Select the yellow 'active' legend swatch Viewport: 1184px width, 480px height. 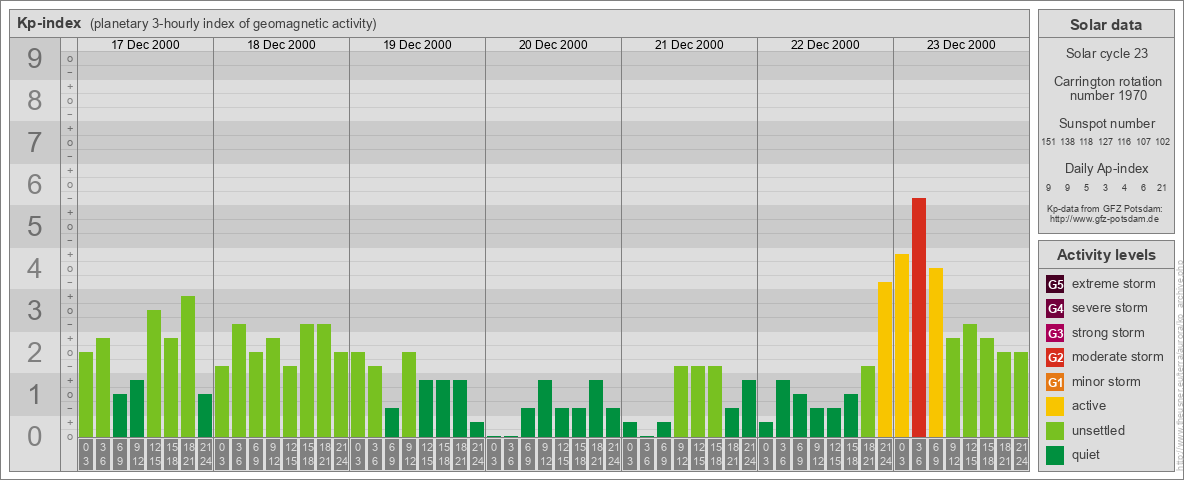pyautogui.click(x=1055, y=406)
